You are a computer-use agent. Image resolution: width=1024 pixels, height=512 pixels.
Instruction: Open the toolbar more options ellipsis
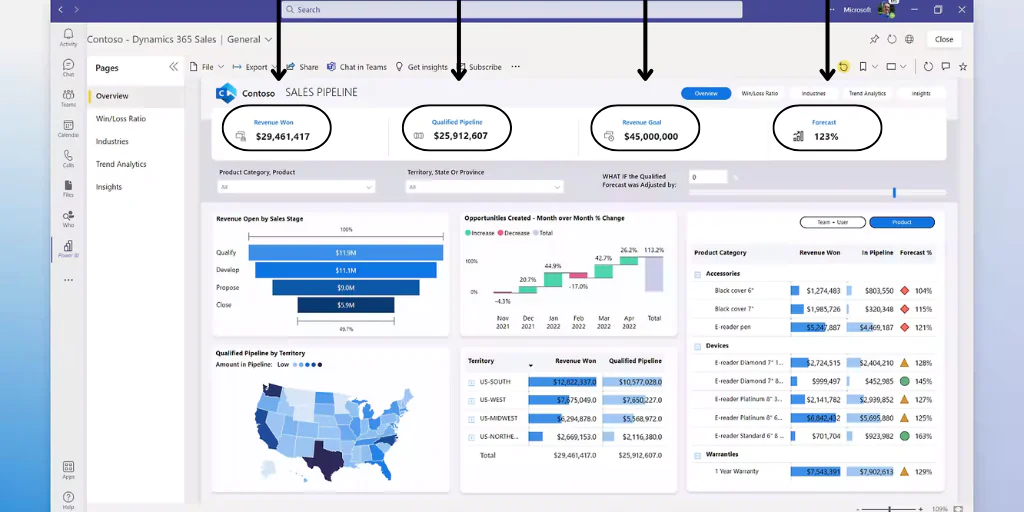point(515,67)
